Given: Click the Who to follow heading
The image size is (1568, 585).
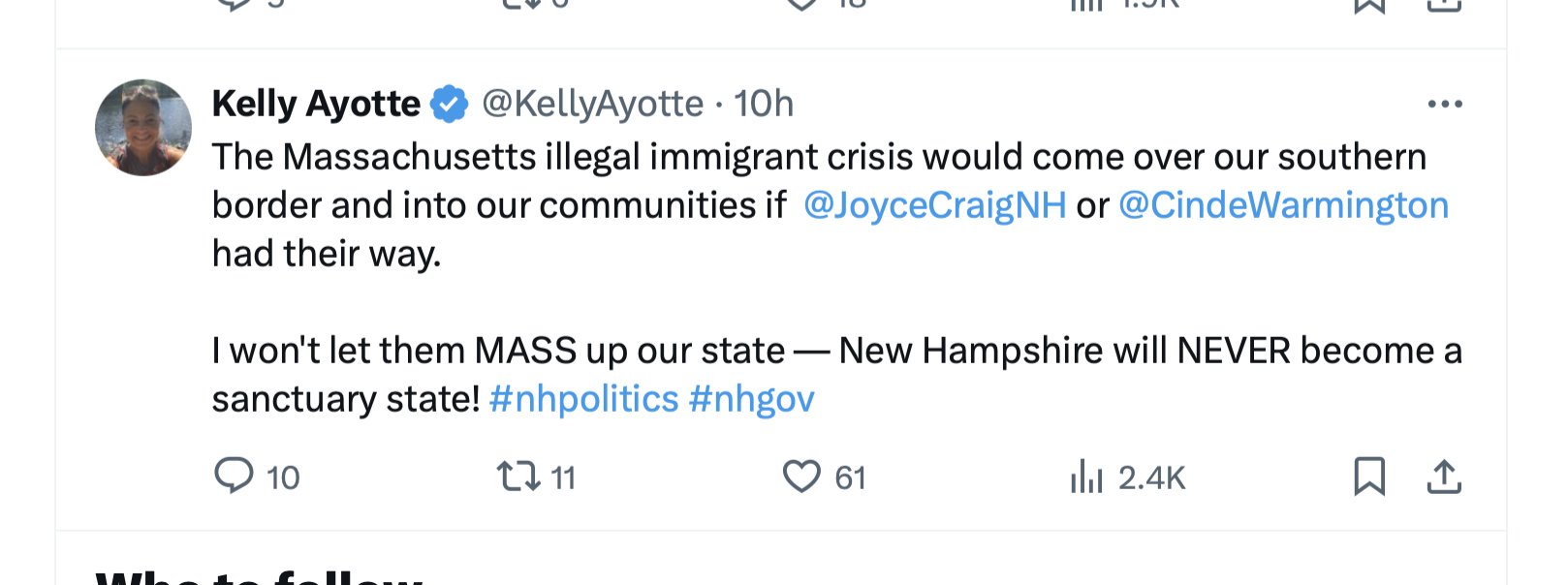Looking at the screenshot, I should [260, 578].
